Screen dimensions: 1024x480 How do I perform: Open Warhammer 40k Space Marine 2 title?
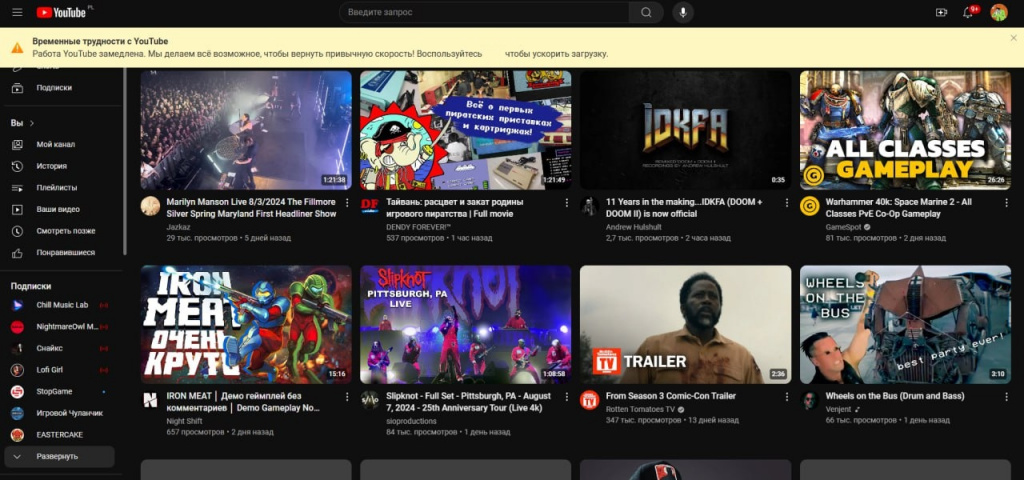(899, 208)
